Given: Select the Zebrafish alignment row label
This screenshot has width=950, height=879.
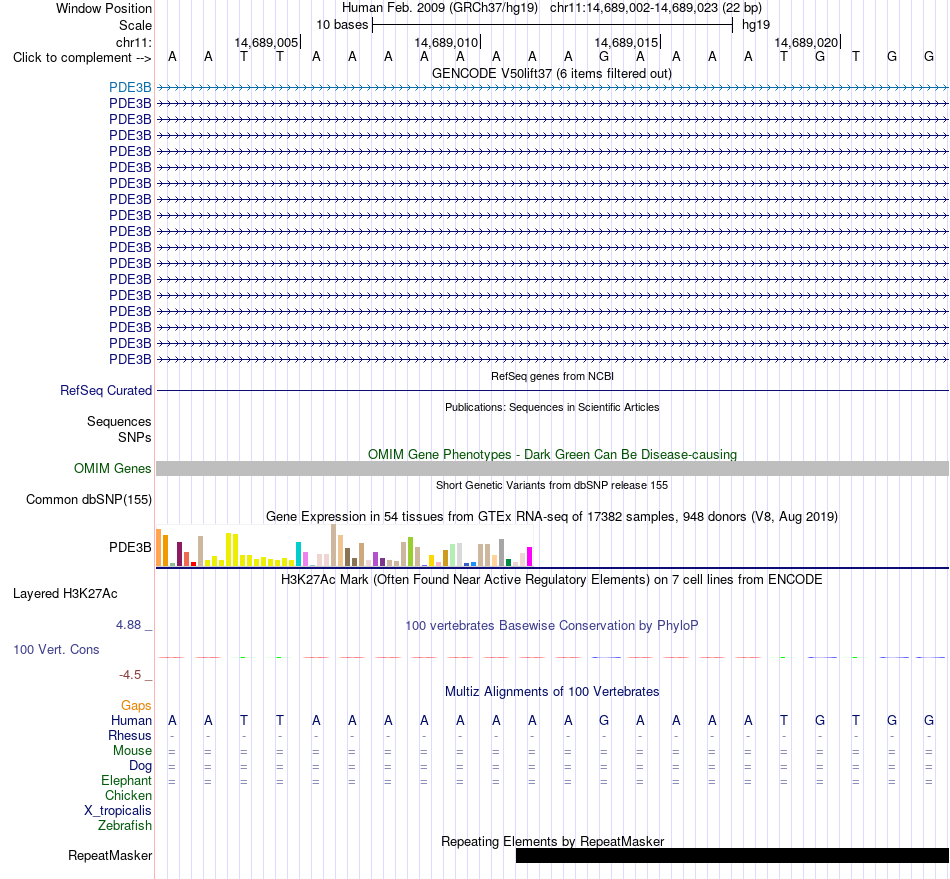Looking at the screenshot, I should coord(125,826).
